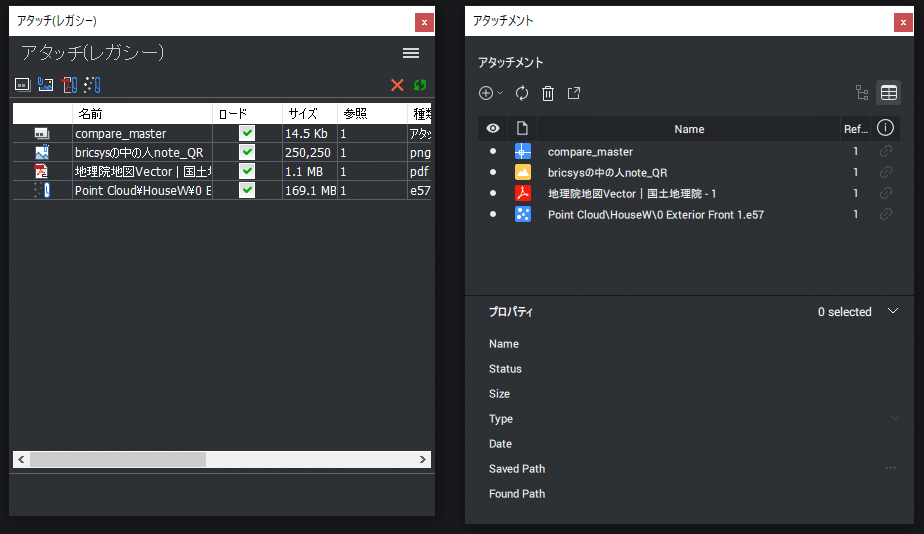Sort by 名前 column header
924x534 pixels.
click(x=142, y=114)
